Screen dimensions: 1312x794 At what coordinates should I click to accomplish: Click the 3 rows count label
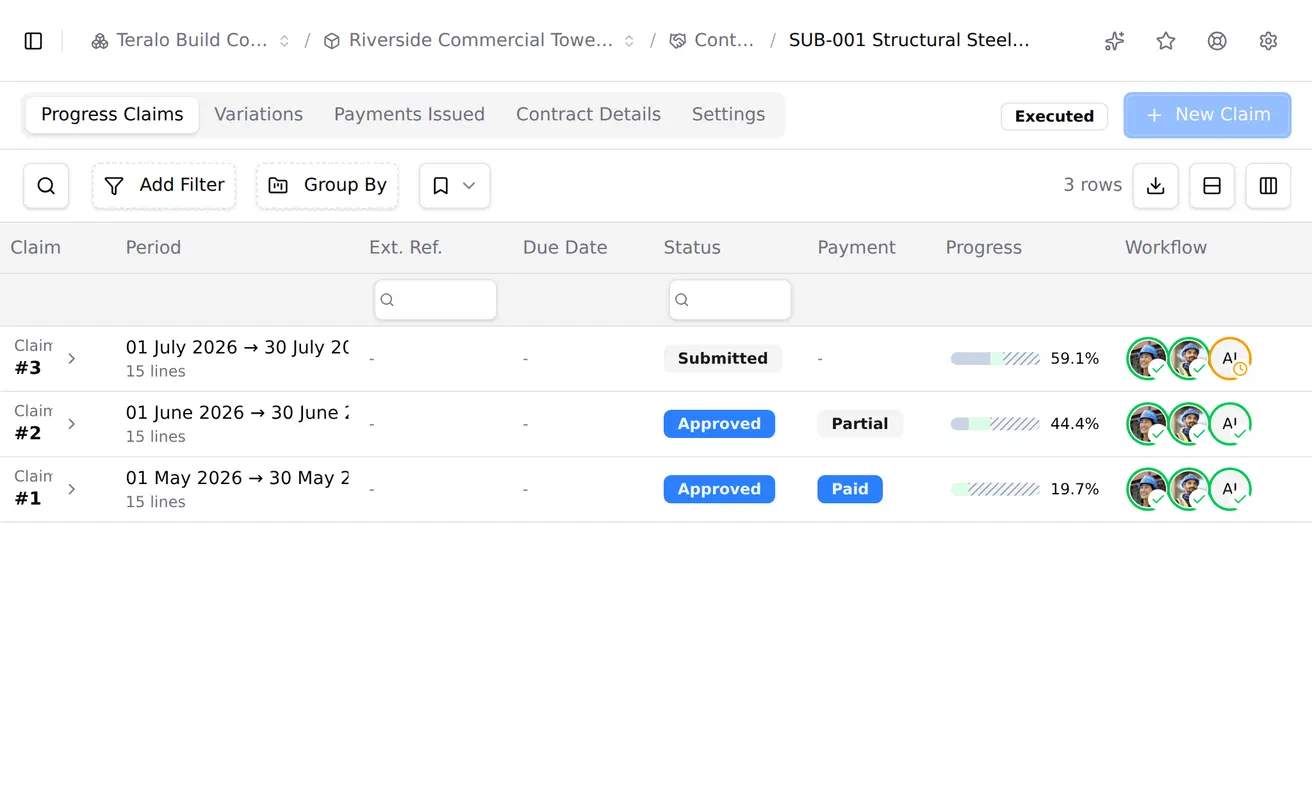click(x=1092, y=185)
